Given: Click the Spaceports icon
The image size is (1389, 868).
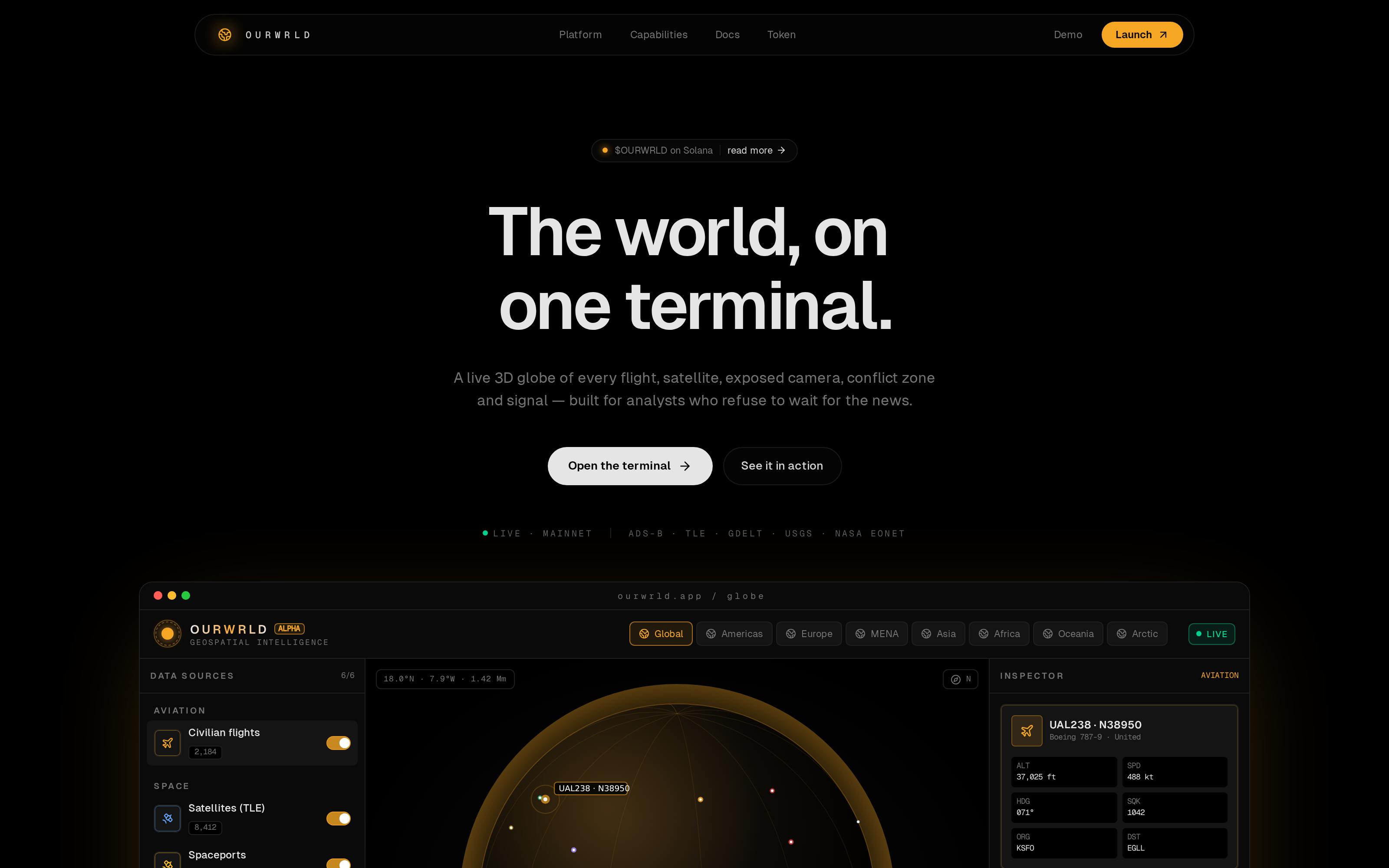Looking at the screenshot, I should click(168, 861).
